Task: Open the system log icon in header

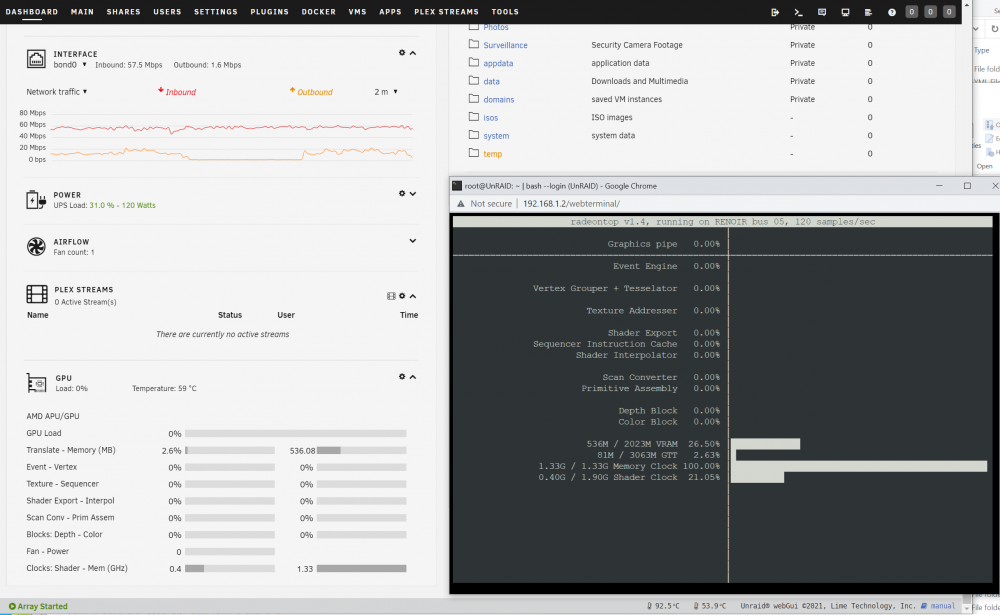Action: 868,12
